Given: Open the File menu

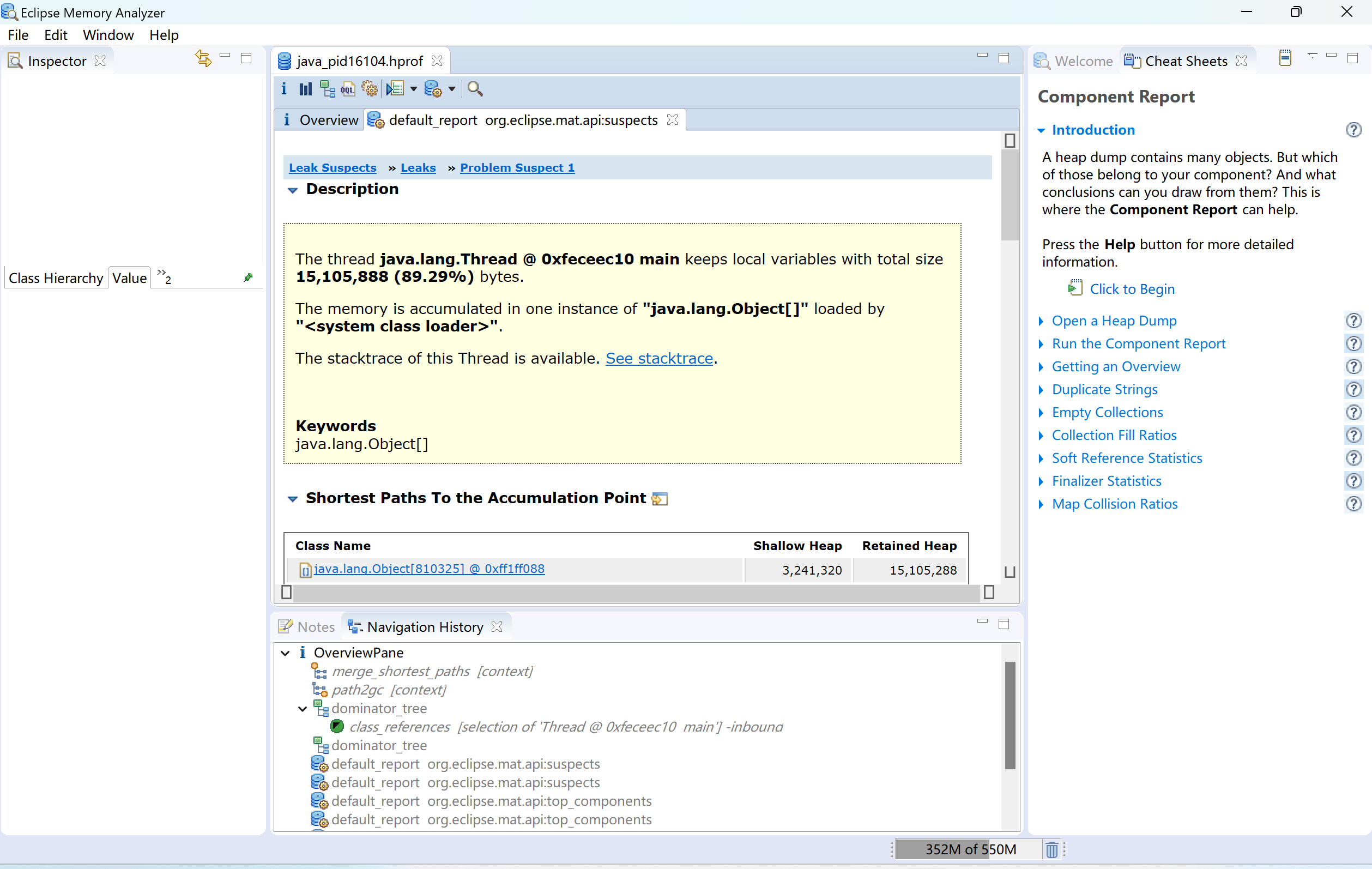Looking at the screenshot, I should point(18,35).
